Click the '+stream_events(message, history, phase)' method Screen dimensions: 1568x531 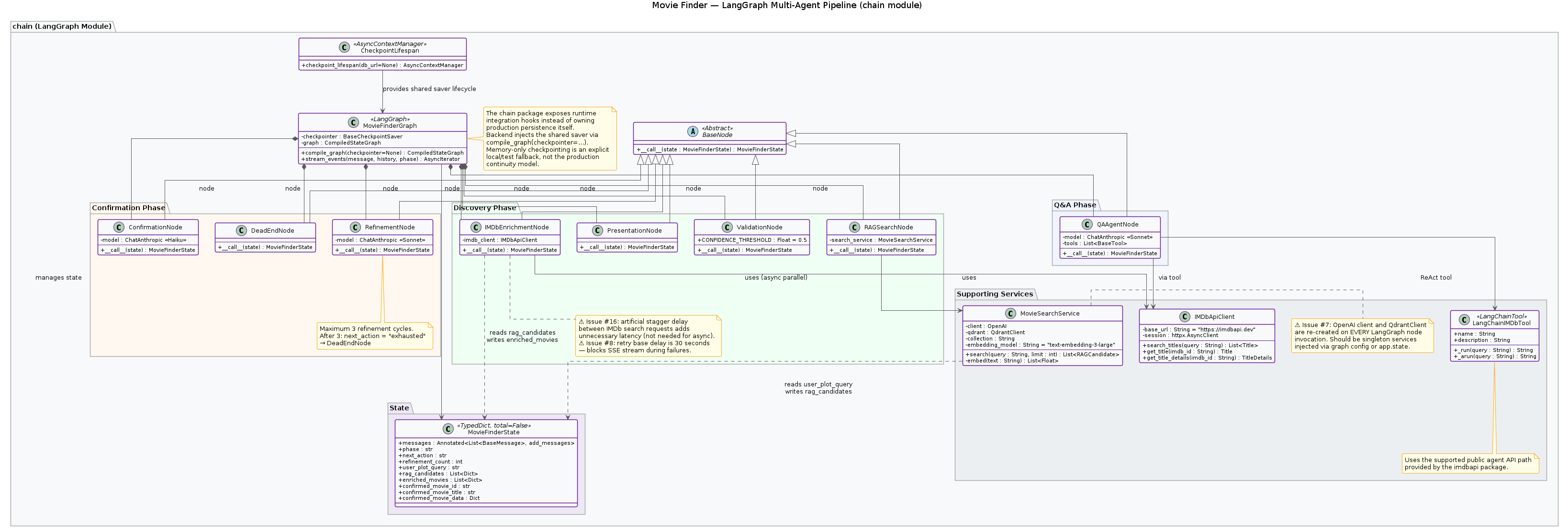pyautogui.click(x=381, y=159)
